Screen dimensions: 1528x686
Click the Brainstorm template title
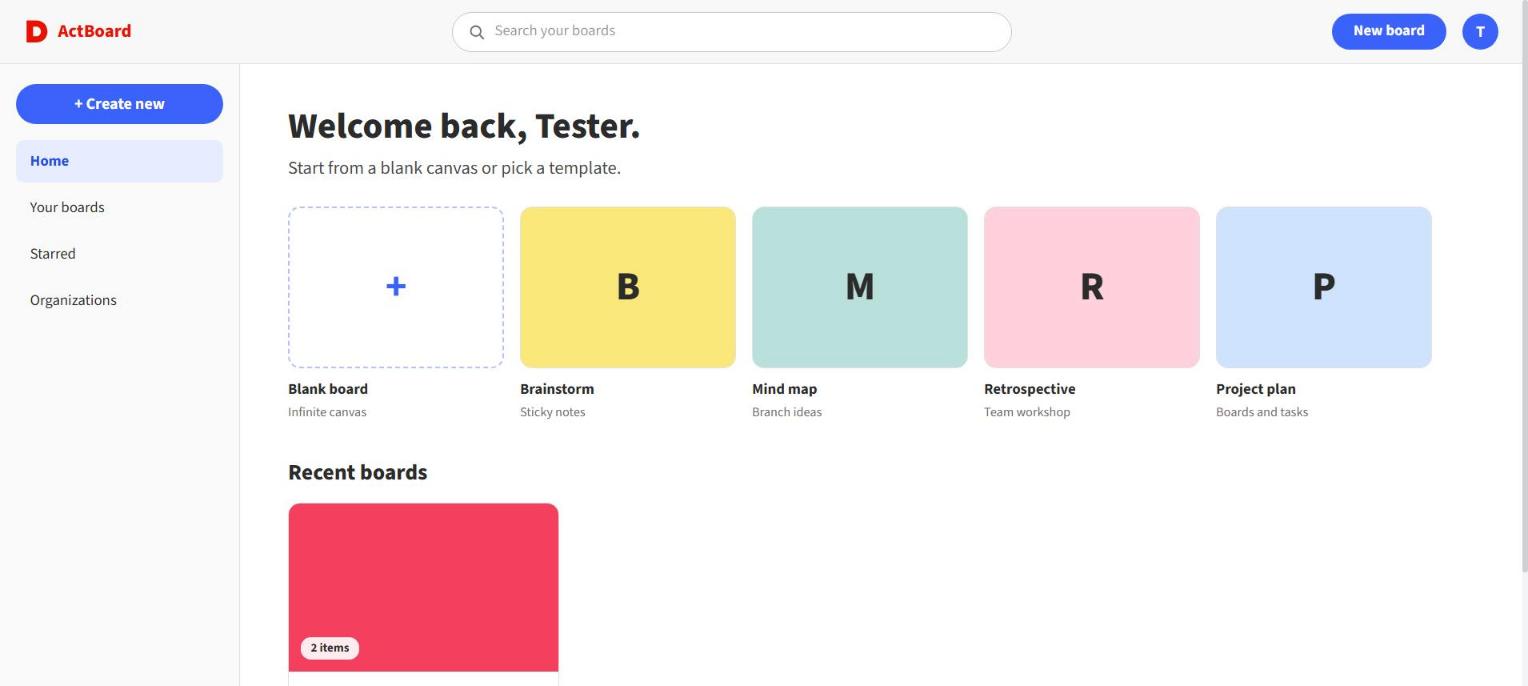coord(557,389)
